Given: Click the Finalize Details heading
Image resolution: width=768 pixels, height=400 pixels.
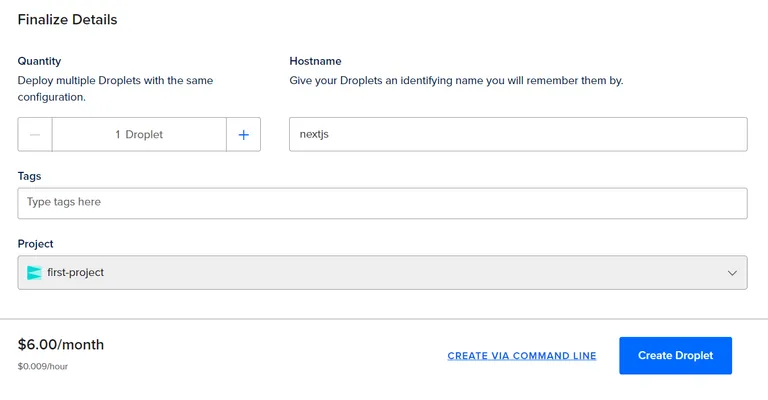Looking at the screenshot, I should click(67, 19).
